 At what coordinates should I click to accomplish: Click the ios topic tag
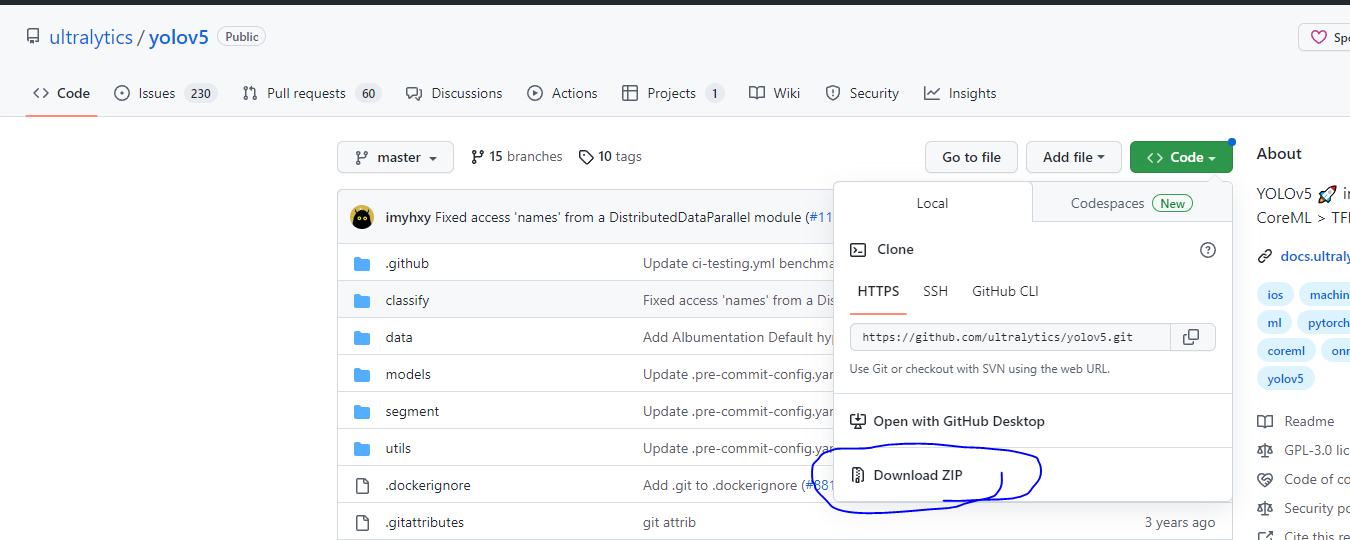[1275, 294]
